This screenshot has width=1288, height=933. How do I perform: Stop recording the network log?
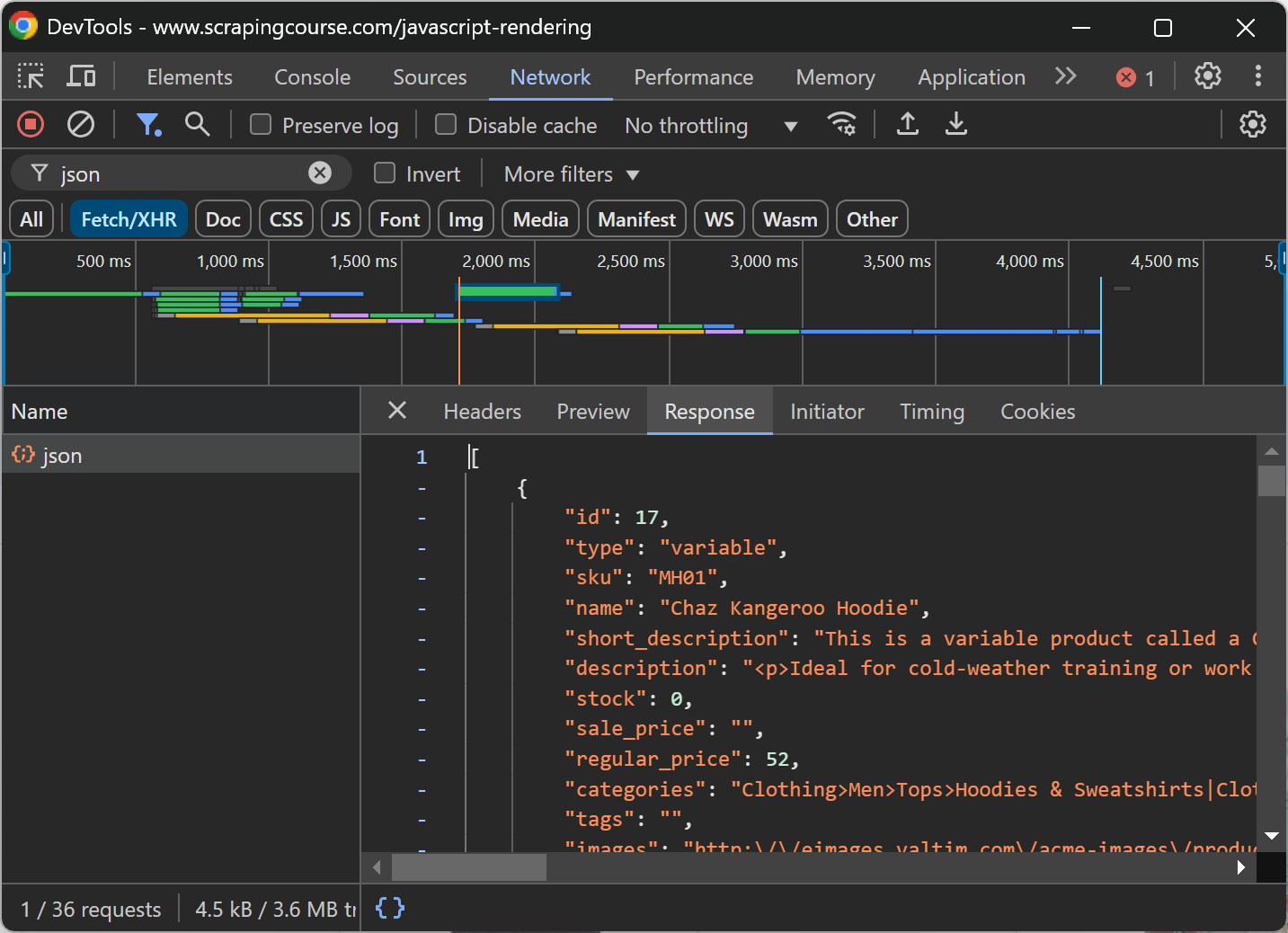30,124
